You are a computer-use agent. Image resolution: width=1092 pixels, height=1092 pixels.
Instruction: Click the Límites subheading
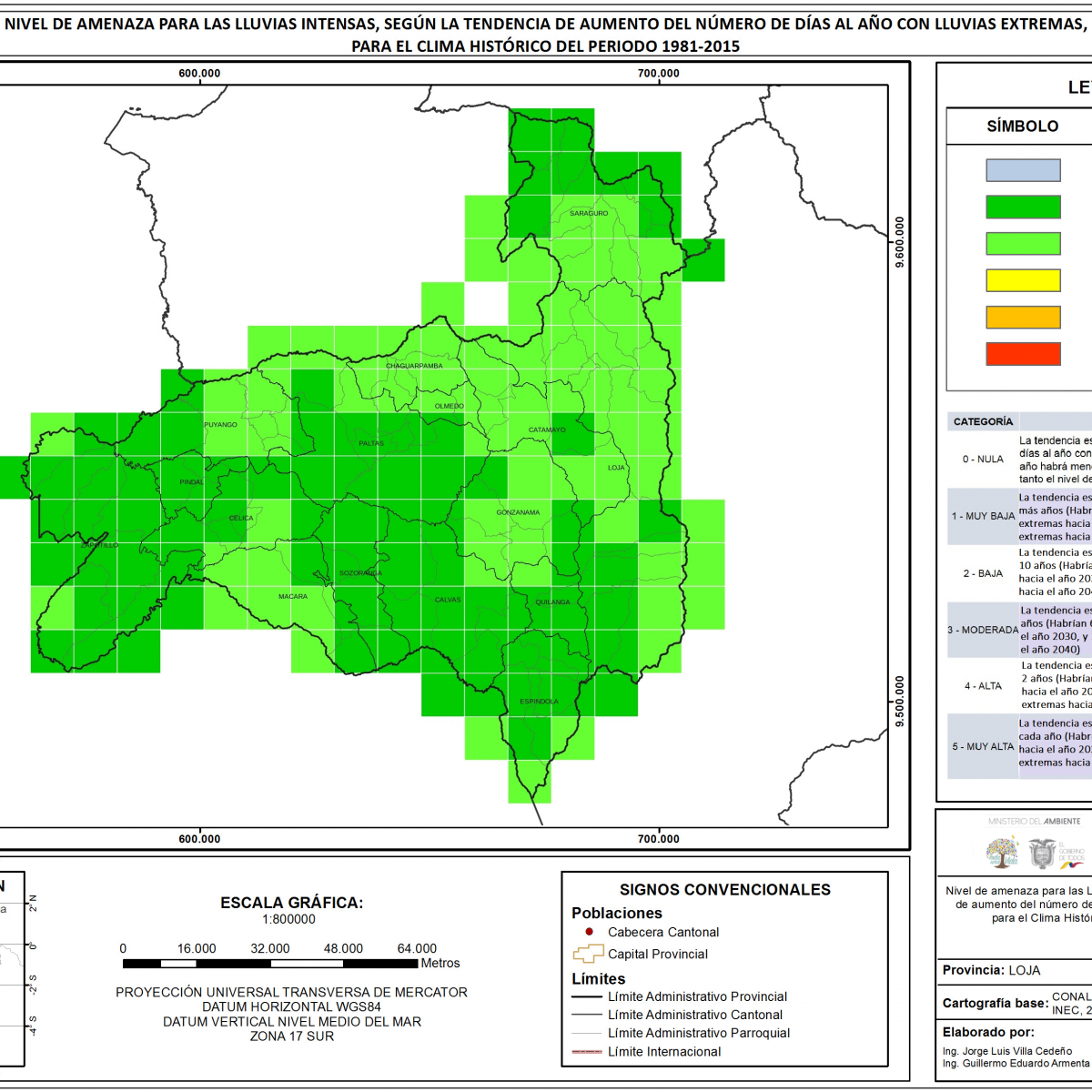[599, 979]
